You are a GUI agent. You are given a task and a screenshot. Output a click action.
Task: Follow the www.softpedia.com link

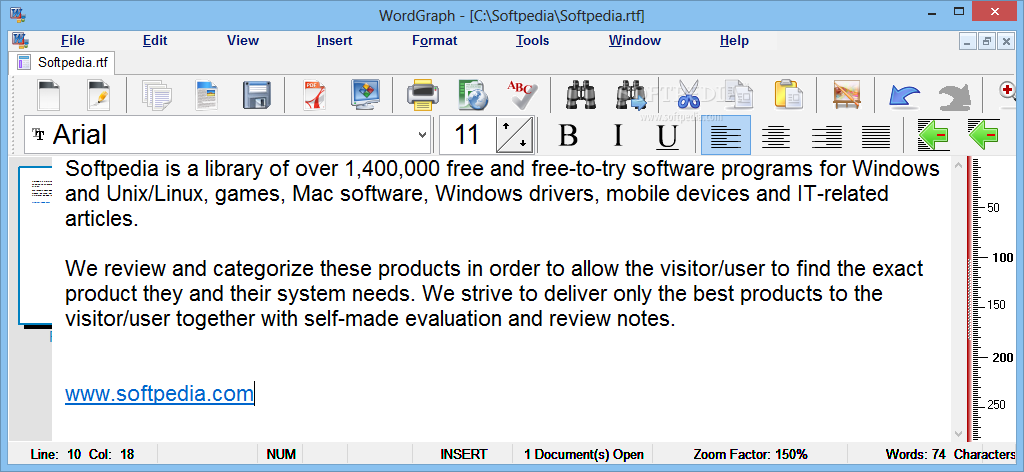159,394
